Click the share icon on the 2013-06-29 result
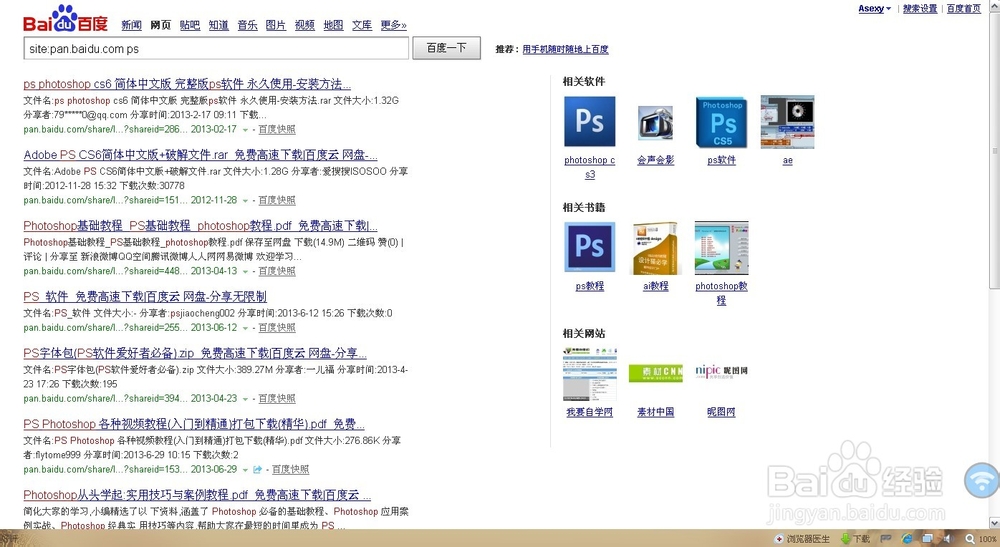 (258, 470)
